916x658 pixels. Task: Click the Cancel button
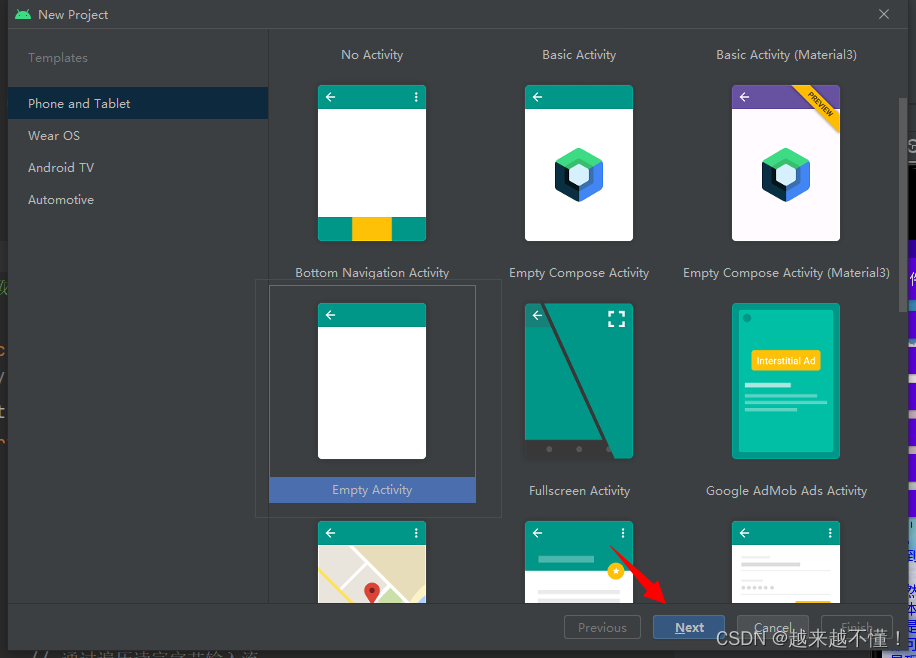(x=772, y=627)
